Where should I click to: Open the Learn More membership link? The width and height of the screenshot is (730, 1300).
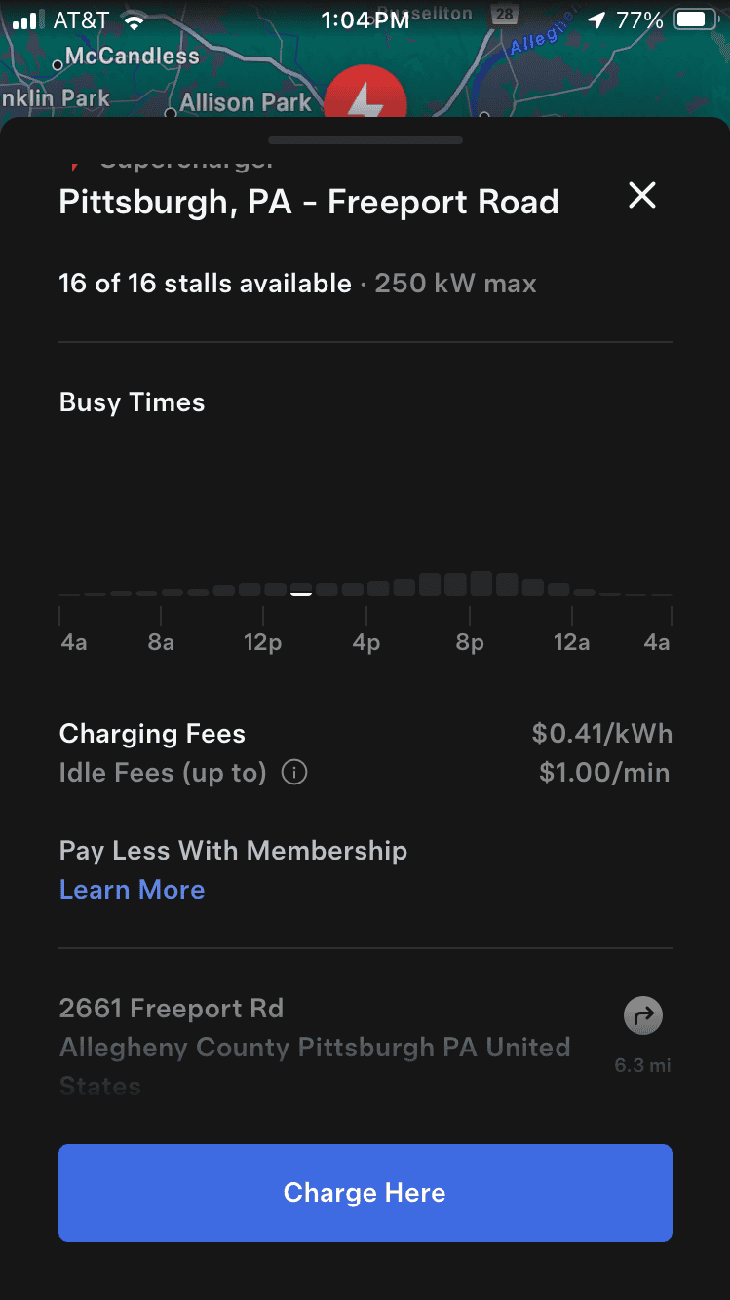[x=132, y=890]
